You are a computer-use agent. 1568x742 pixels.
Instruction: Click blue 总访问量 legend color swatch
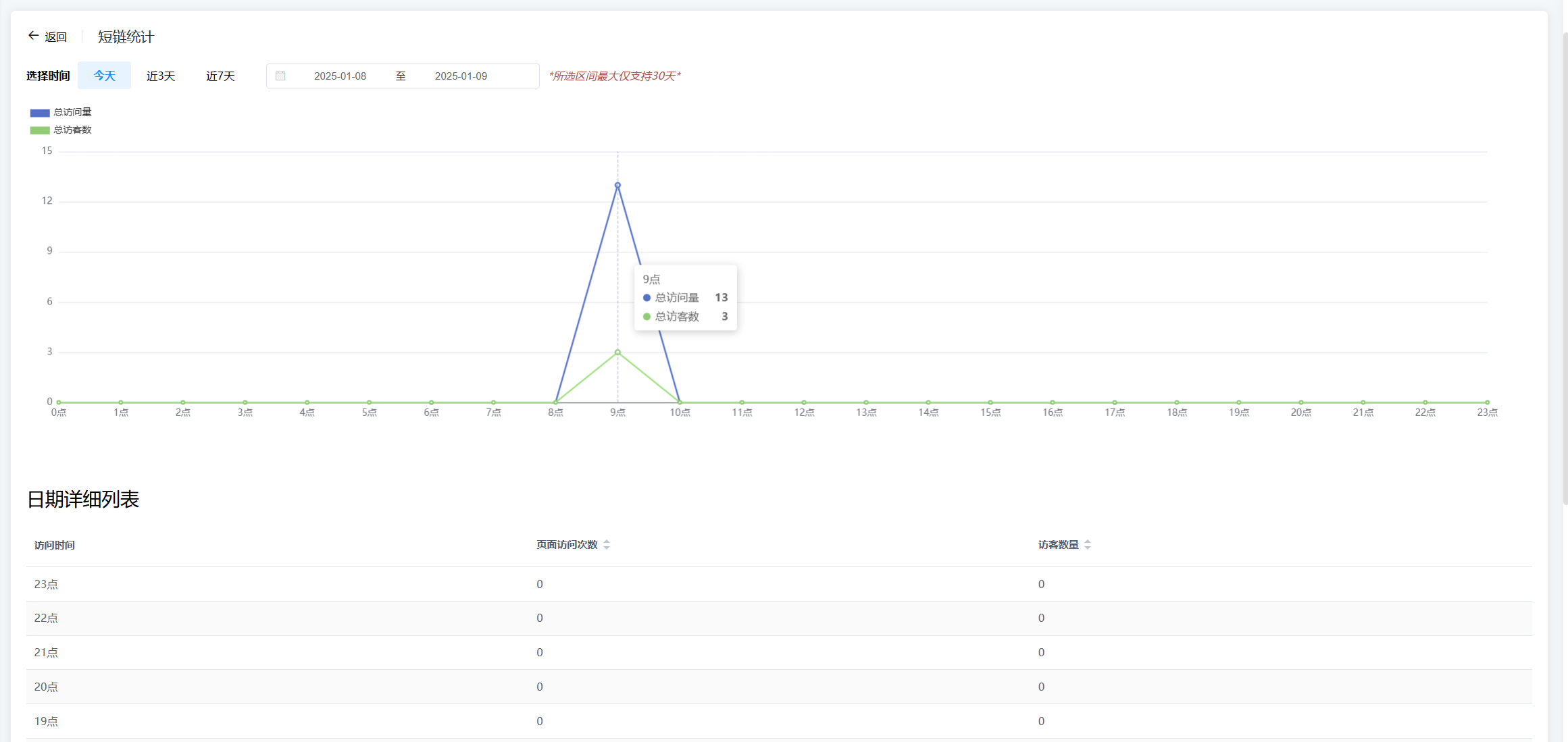pos(40,113)
